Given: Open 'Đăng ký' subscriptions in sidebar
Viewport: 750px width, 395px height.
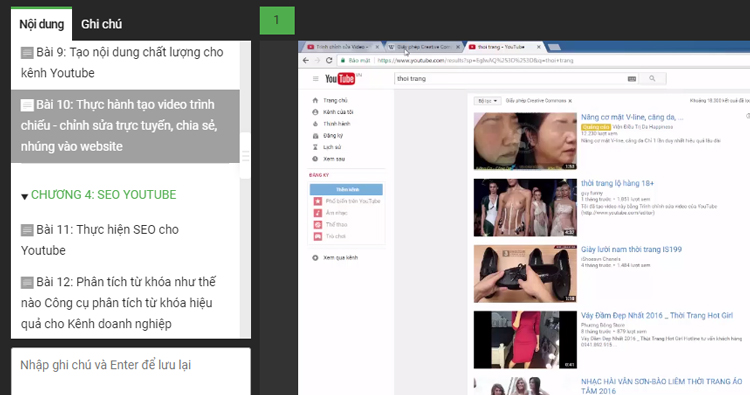Looking at the screenshot, I should pyautogui.click(x=327, y=135).
